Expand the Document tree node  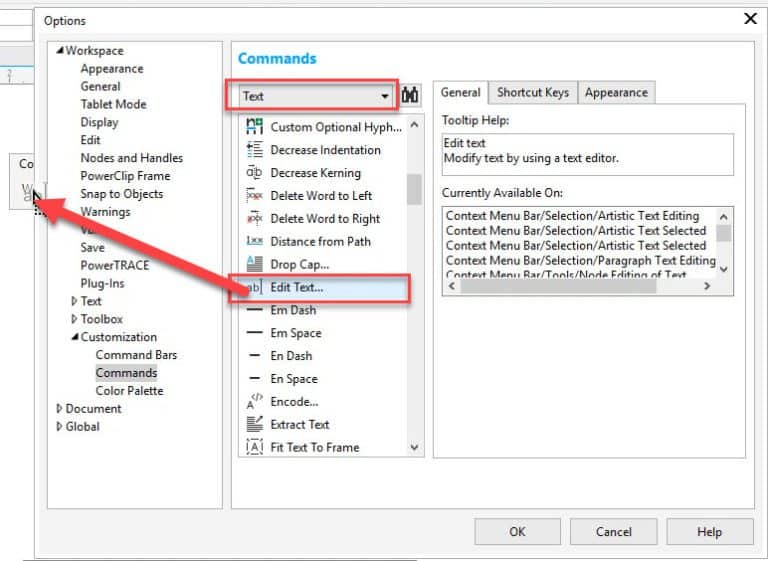click(x=59, y=409)
